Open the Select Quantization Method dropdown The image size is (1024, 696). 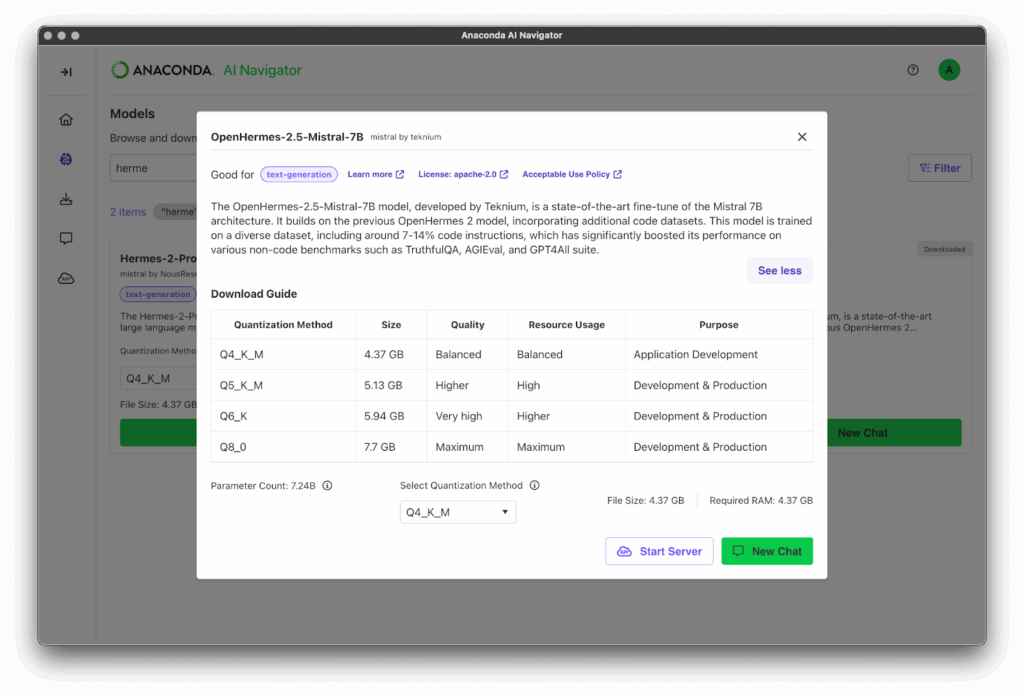(458, 512)
